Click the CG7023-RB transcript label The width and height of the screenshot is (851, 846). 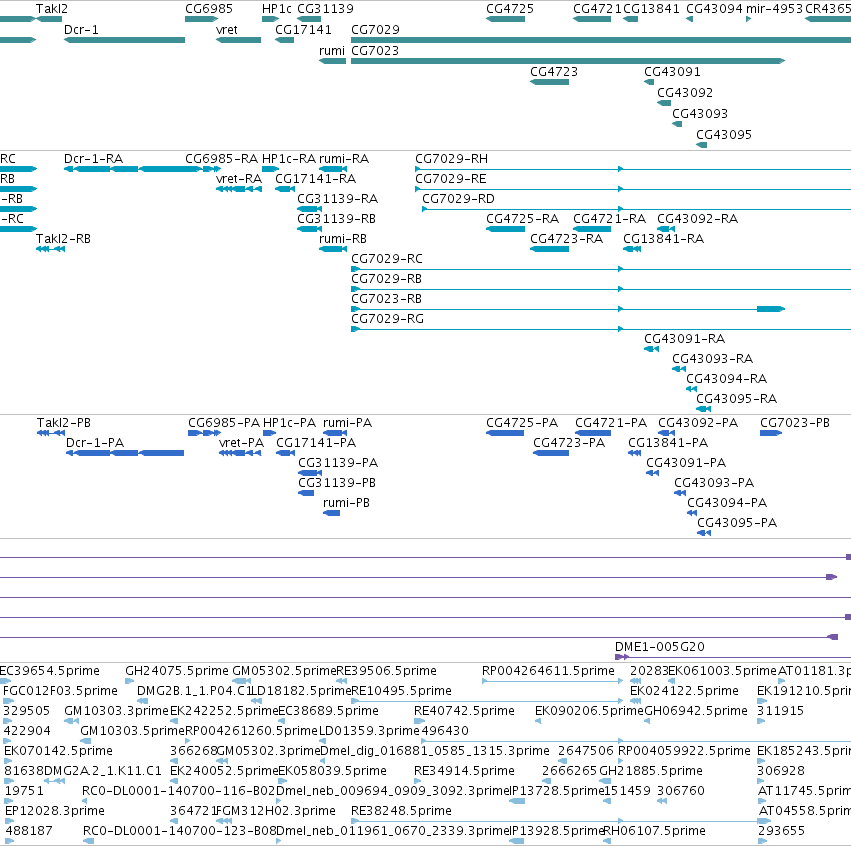click(386, 299)
